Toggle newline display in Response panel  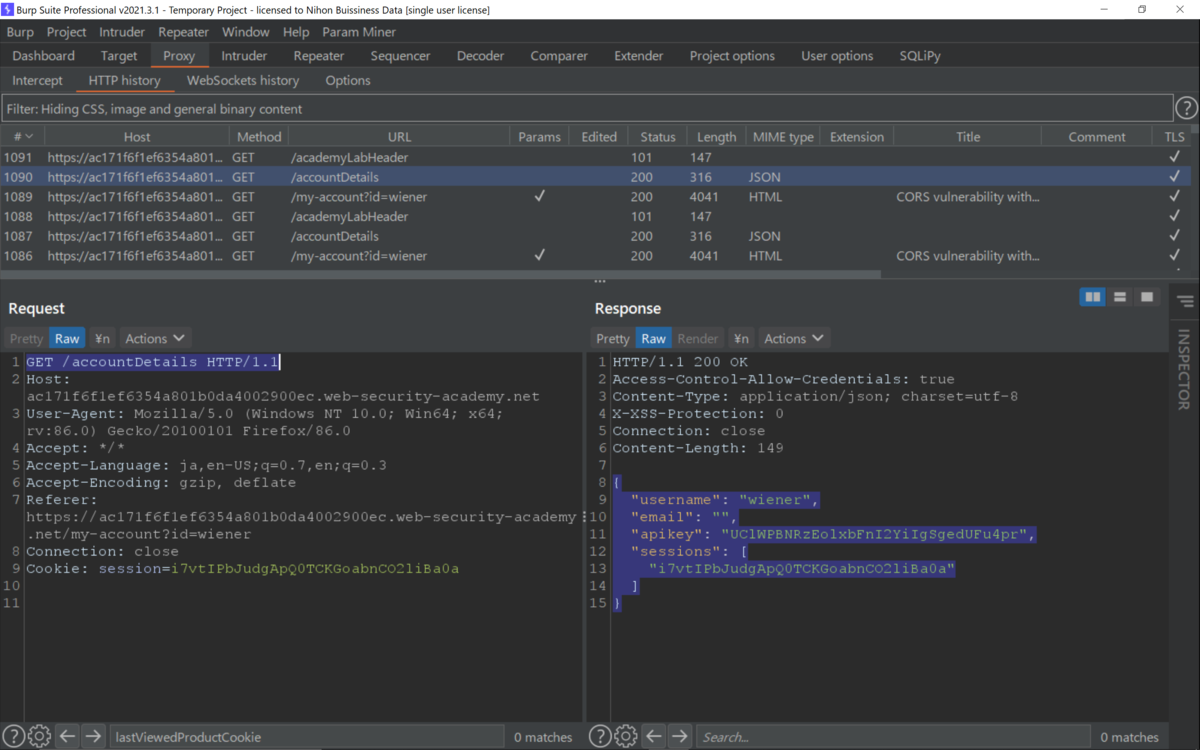point(740,338)
